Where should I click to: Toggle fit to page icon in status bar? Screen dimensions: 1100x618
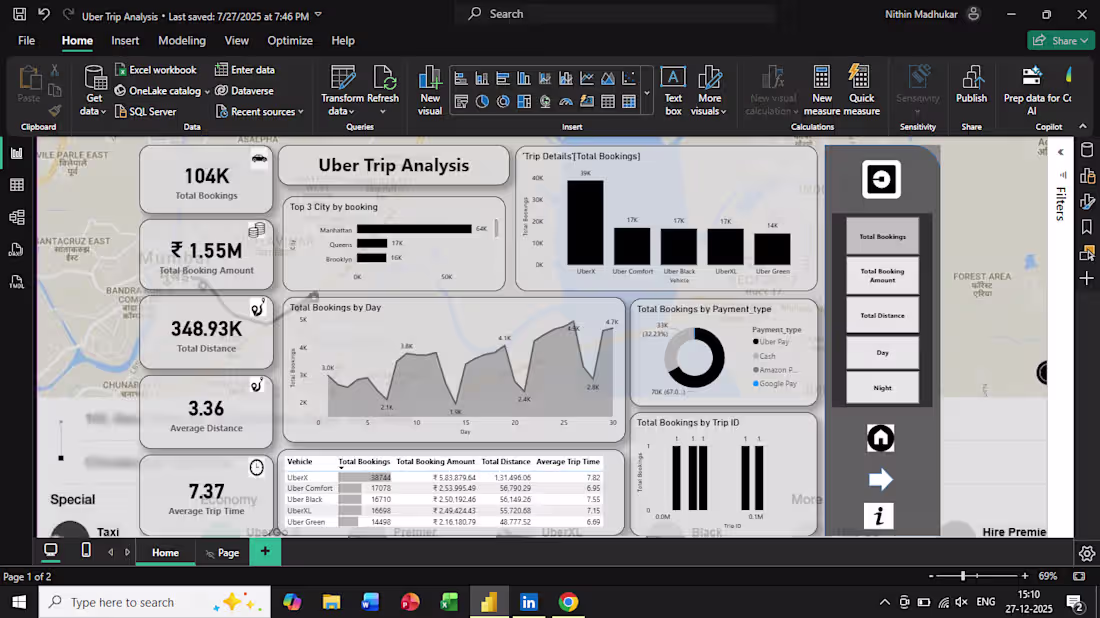[1079, 576]
